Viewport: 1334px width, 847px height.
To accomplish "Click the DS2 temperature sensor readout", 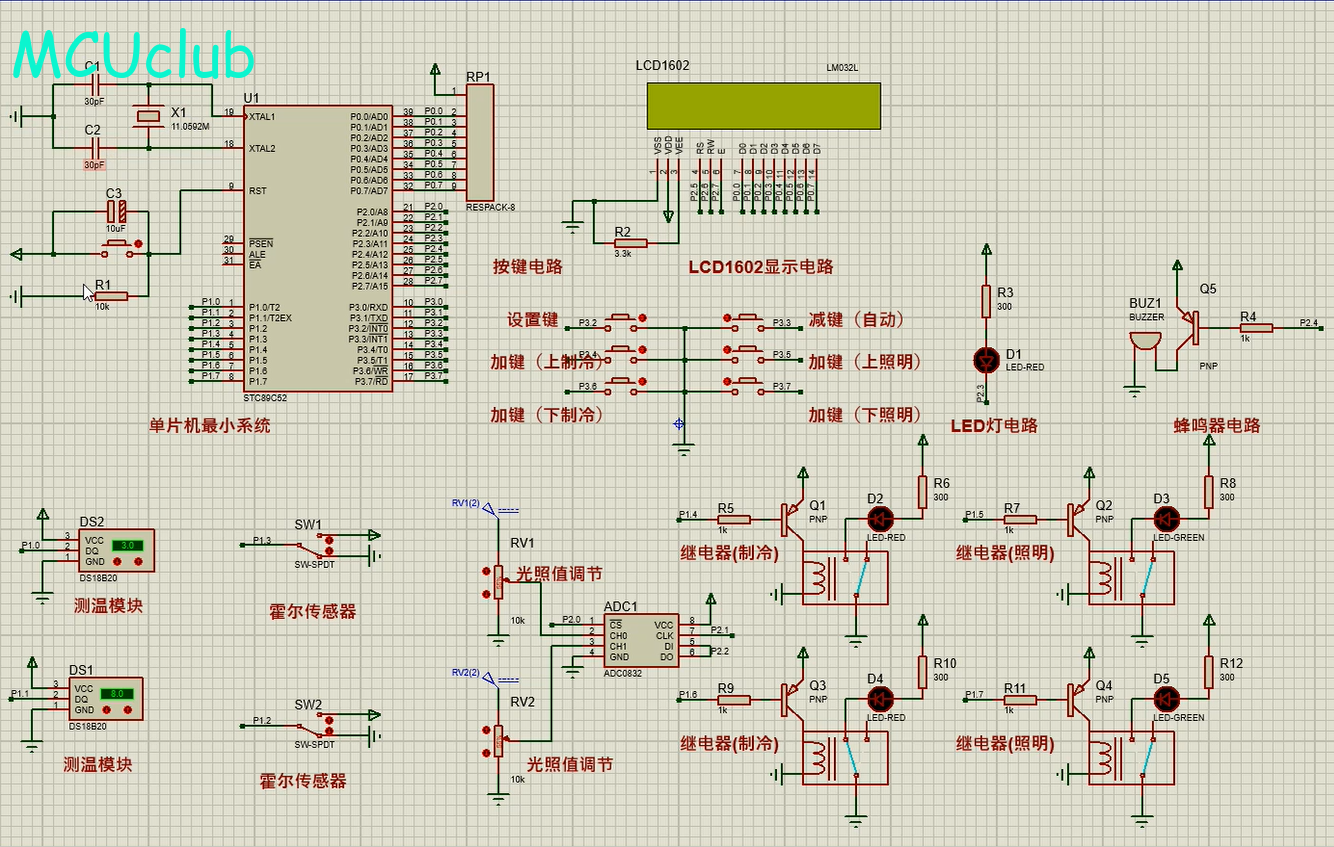I will click(x=128, y=545).
